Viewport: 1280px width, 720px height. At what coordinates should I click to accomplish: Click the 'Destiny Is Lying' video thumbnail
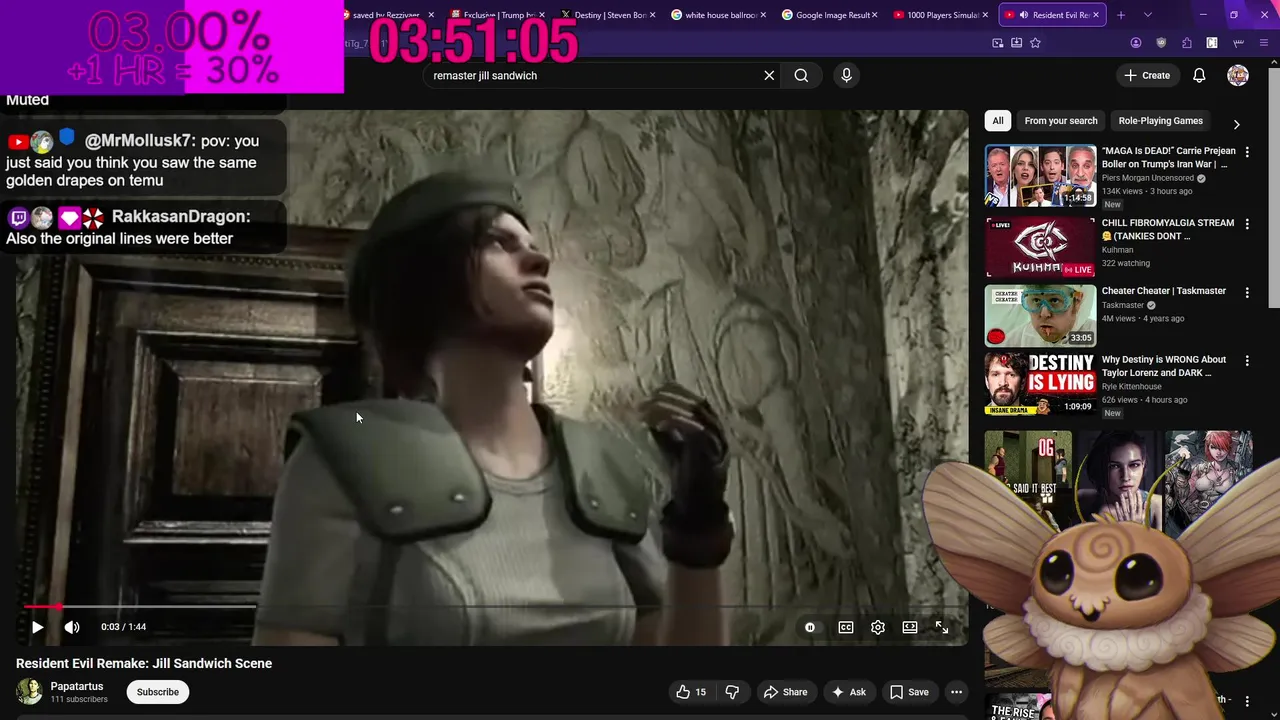point(1040,384)
